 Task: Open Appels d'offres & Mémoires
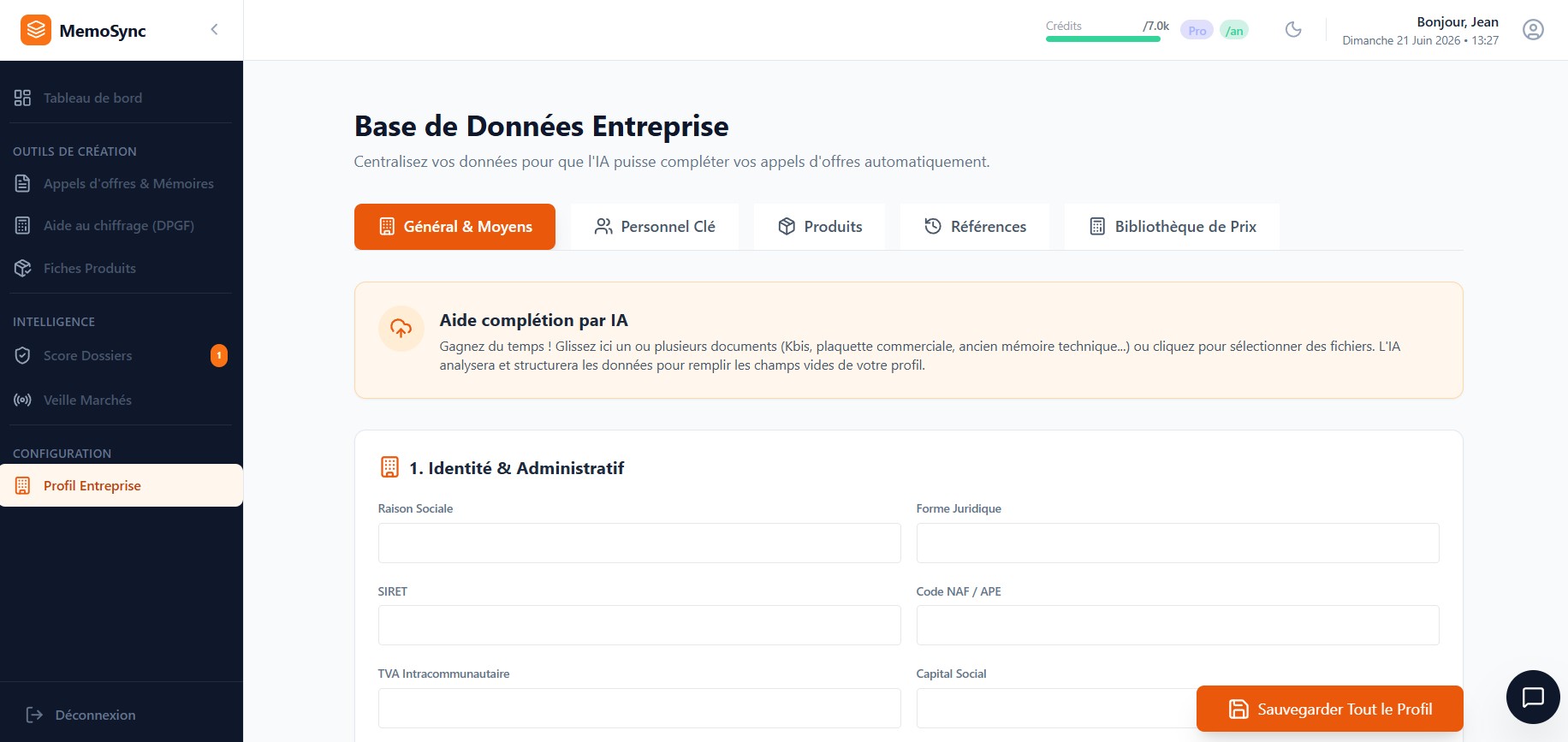coord(121,183)
